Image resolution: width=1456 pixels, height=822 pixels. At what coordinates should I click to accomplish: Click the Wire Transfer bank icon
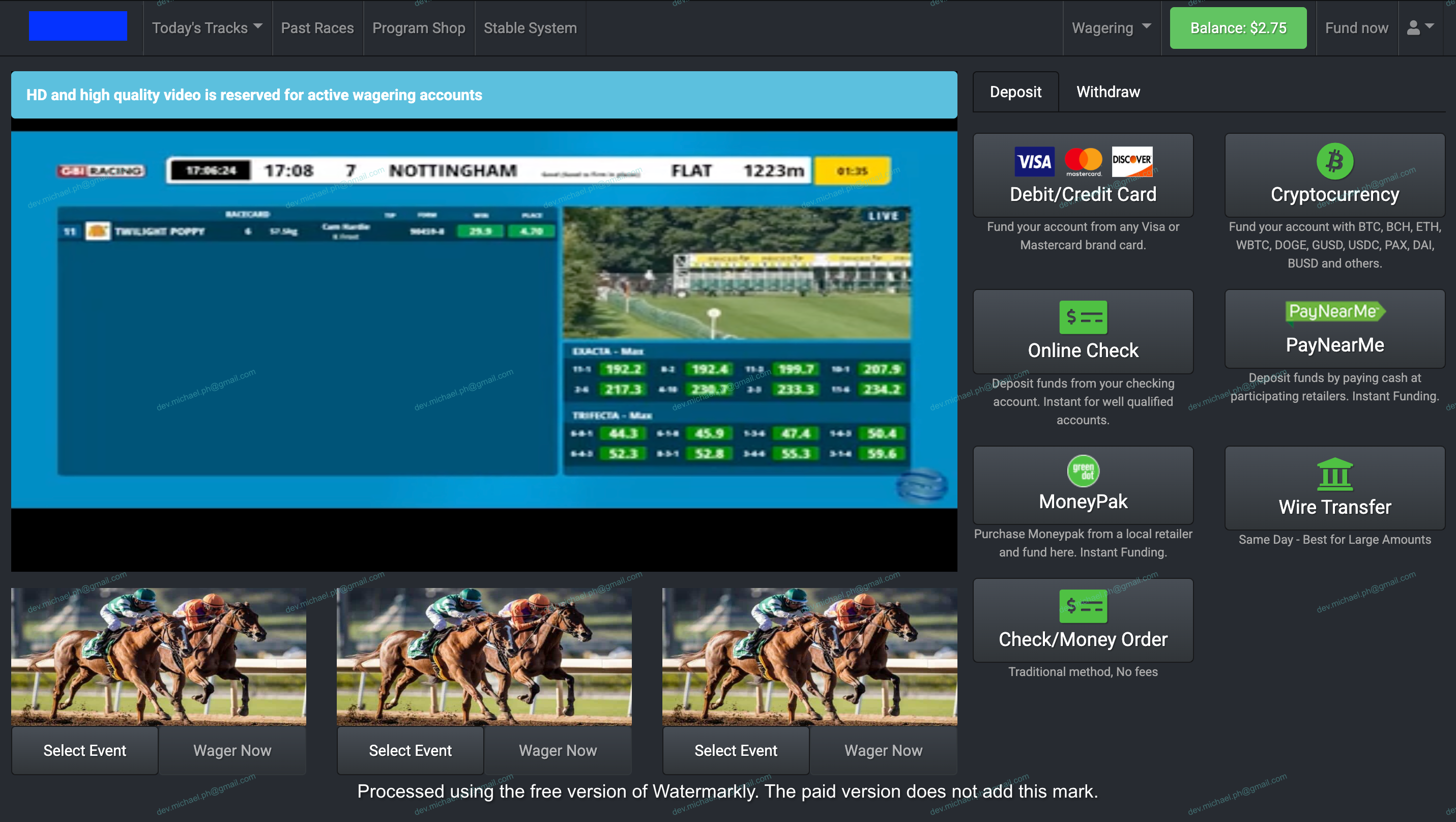click(x=1334, y=474)
